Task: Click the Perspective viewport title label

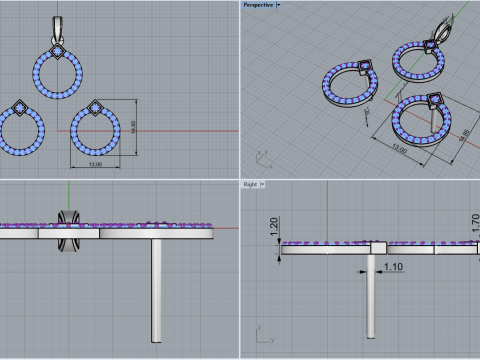Action: [258, 5]
